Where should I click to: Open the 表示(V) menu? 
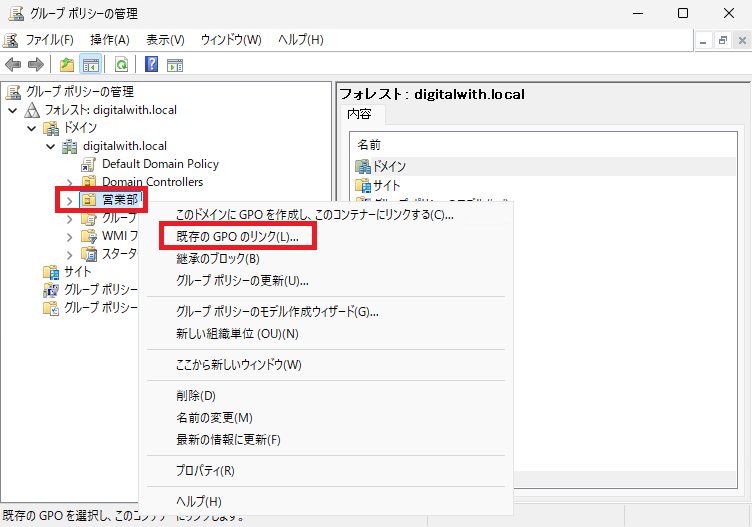coord(165,40)
